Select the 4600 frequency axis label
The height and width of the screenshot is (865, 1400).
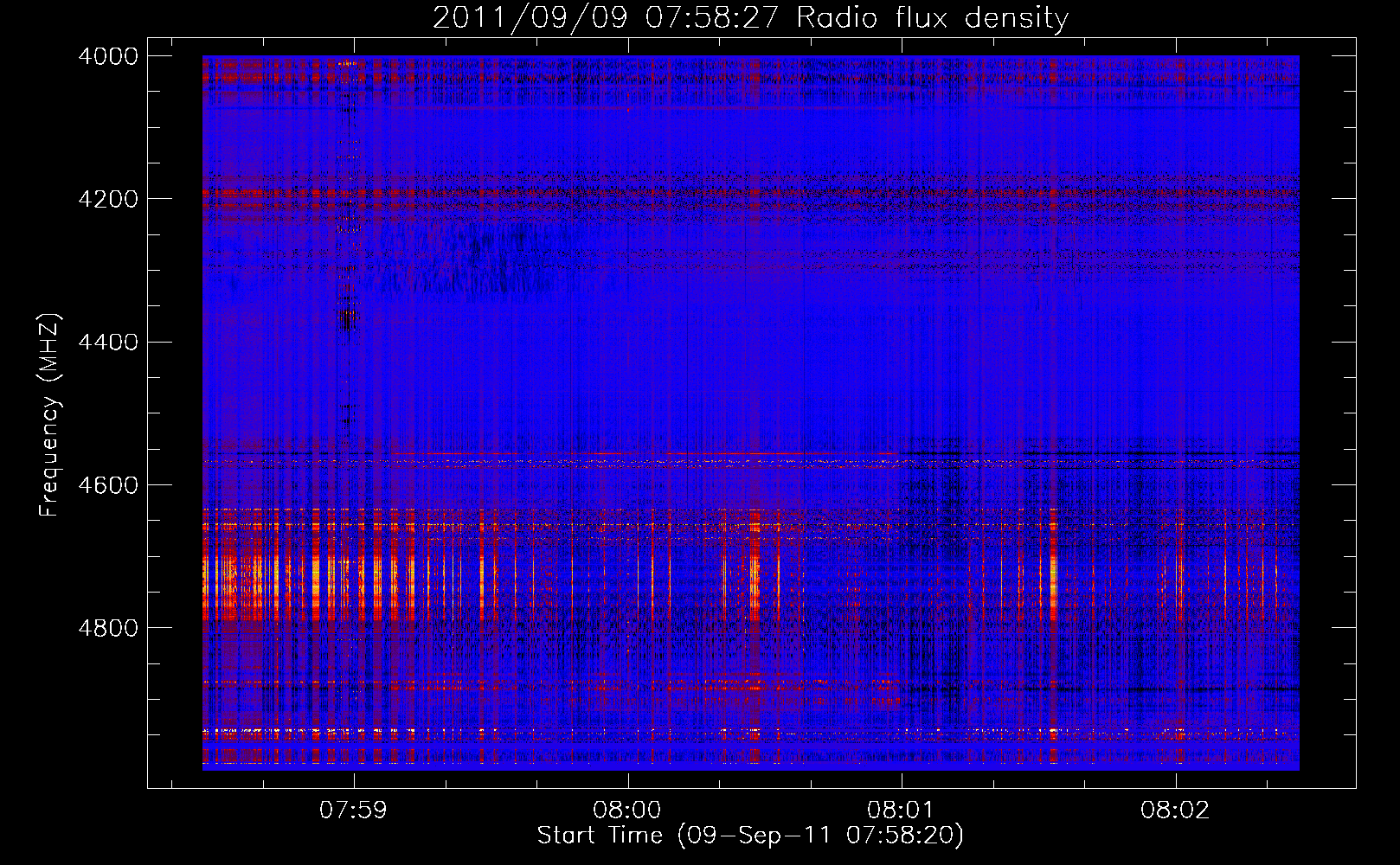coord(108,485)
